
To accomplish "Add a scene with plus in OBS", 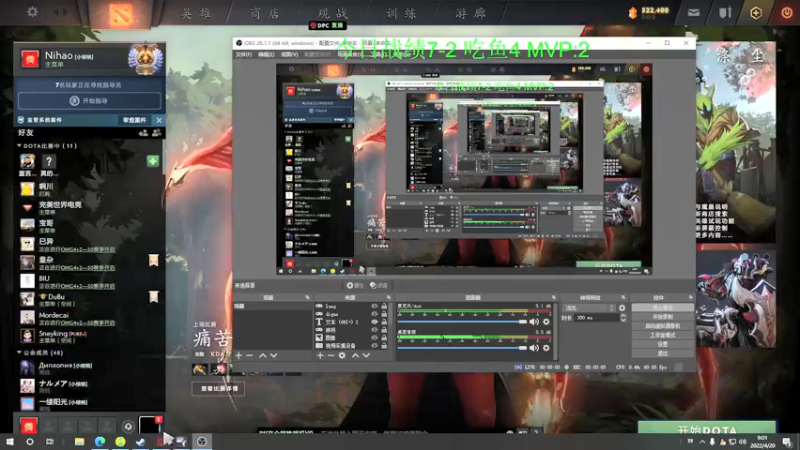I will [238, 355].
